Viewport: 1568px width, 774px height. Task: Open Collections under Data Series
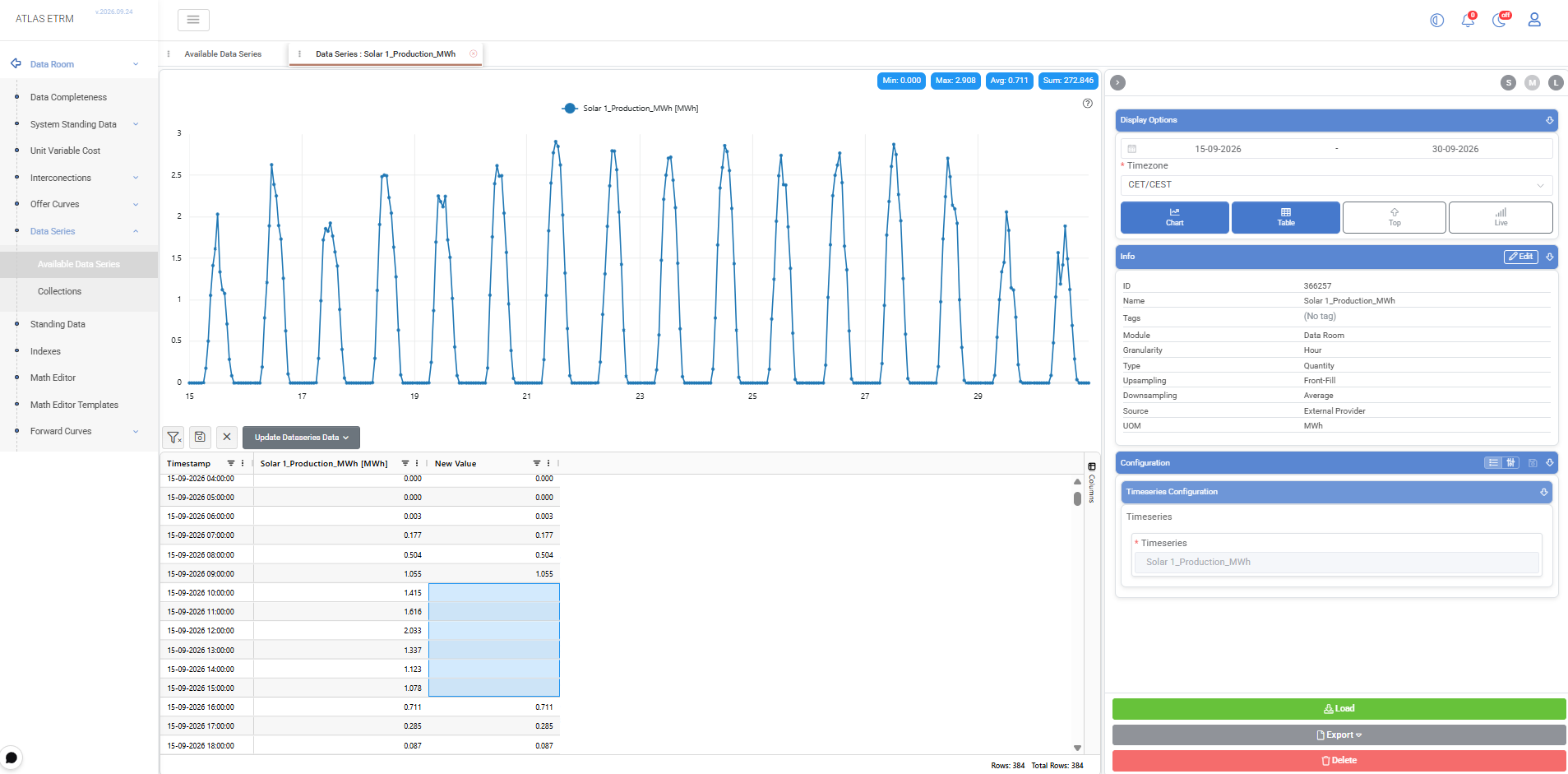click(59, 291)
